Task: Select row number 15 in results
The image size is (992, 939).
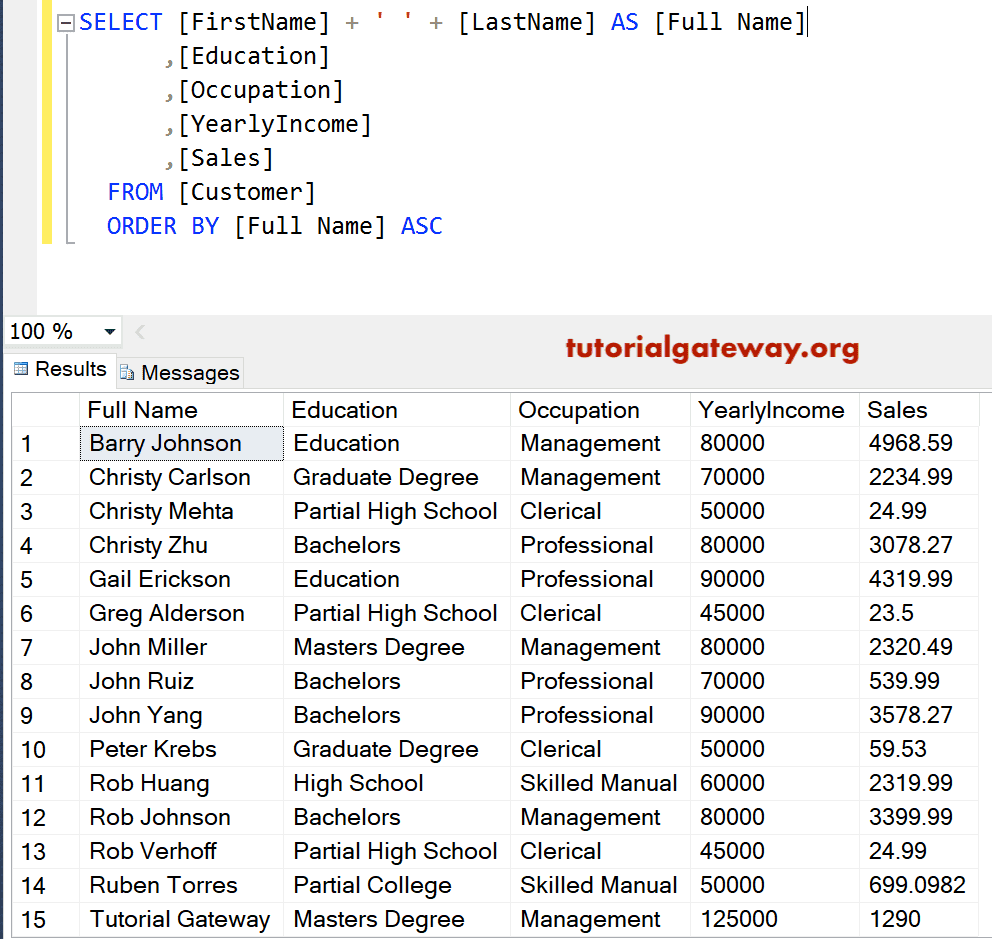Action: (x=44, y=919)
